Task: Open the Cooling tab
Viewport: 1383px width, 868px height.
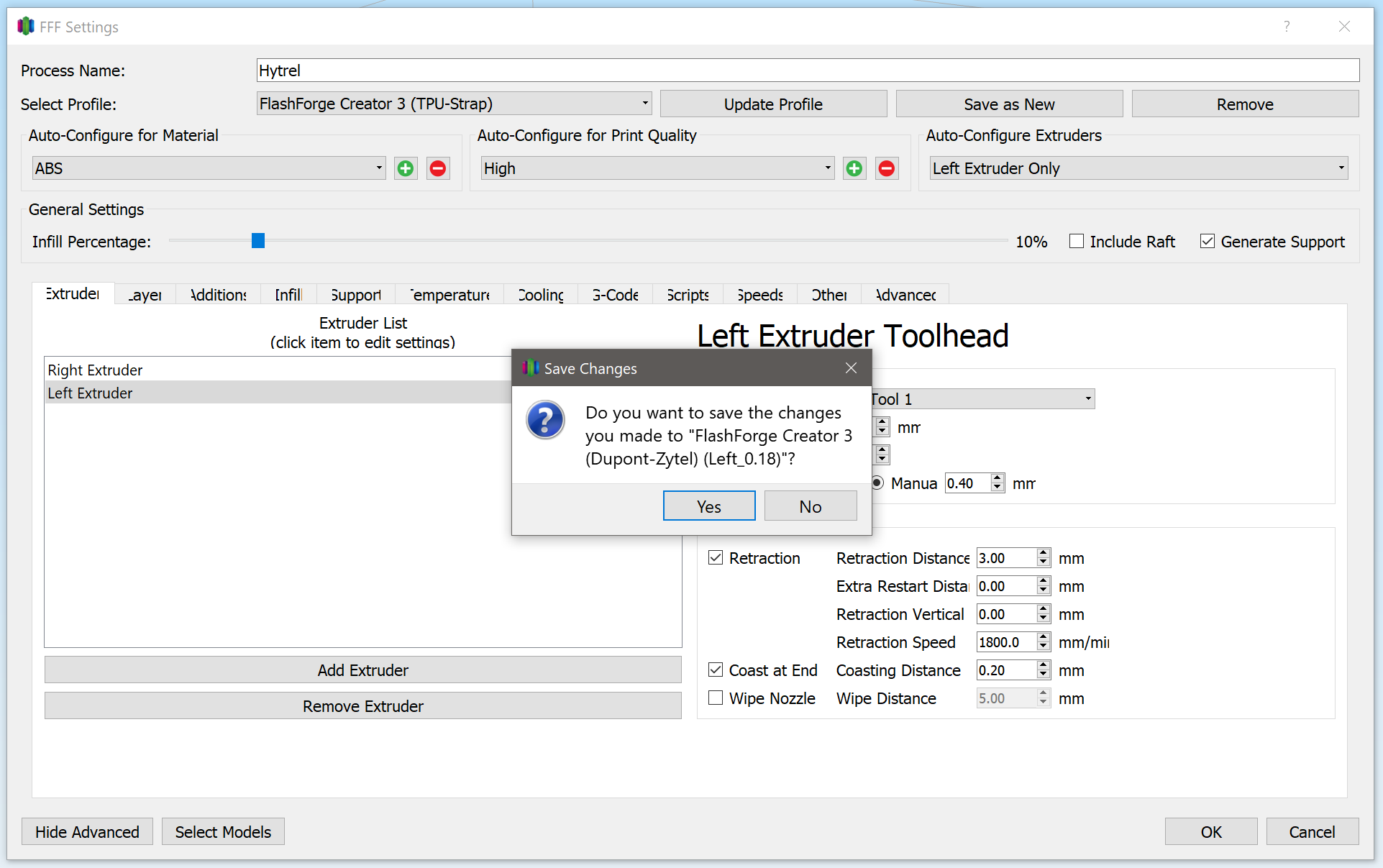Action: point(542,295)
